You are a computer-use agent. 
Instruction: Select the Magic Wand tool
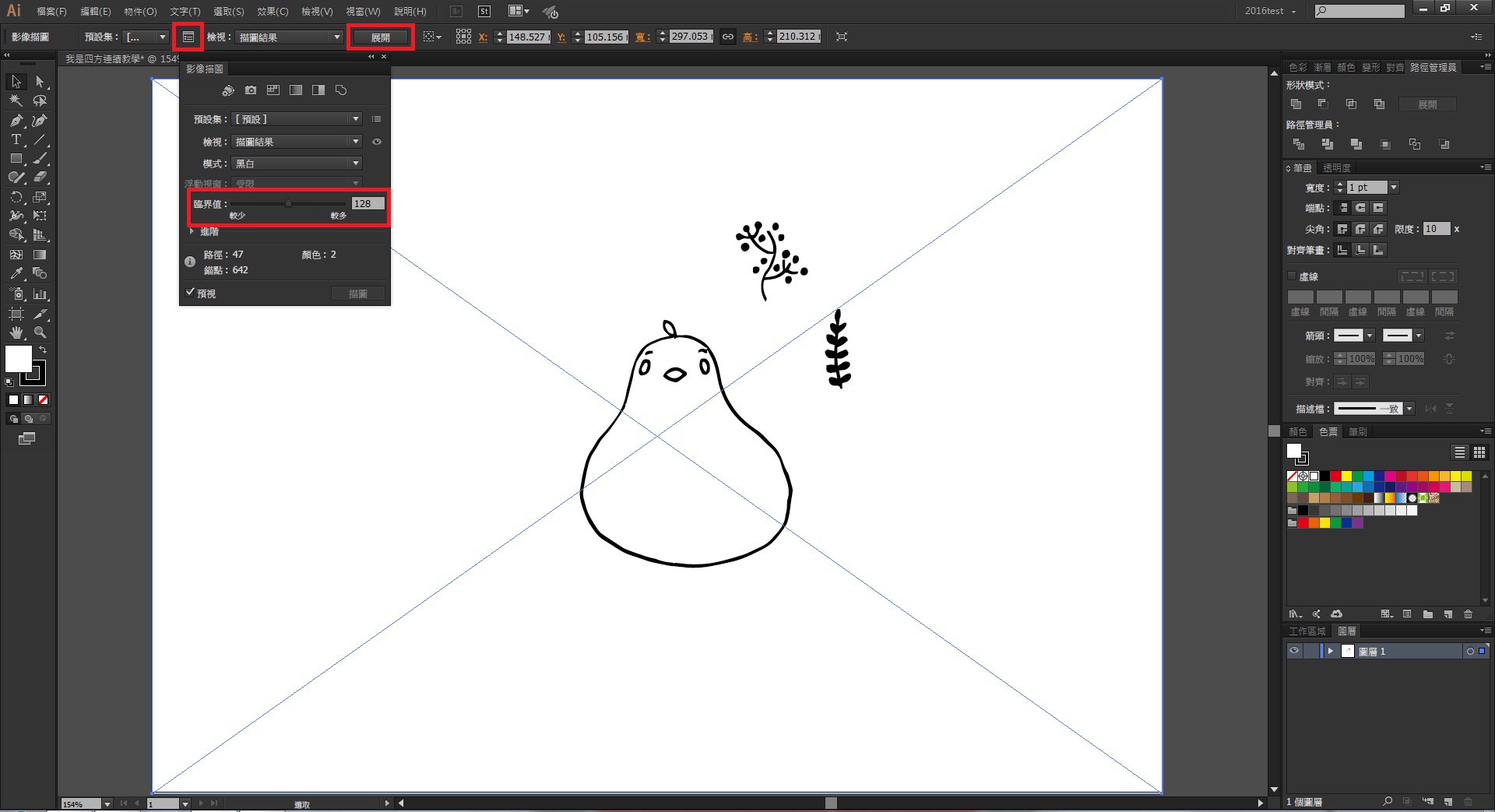tap(16, 100)
